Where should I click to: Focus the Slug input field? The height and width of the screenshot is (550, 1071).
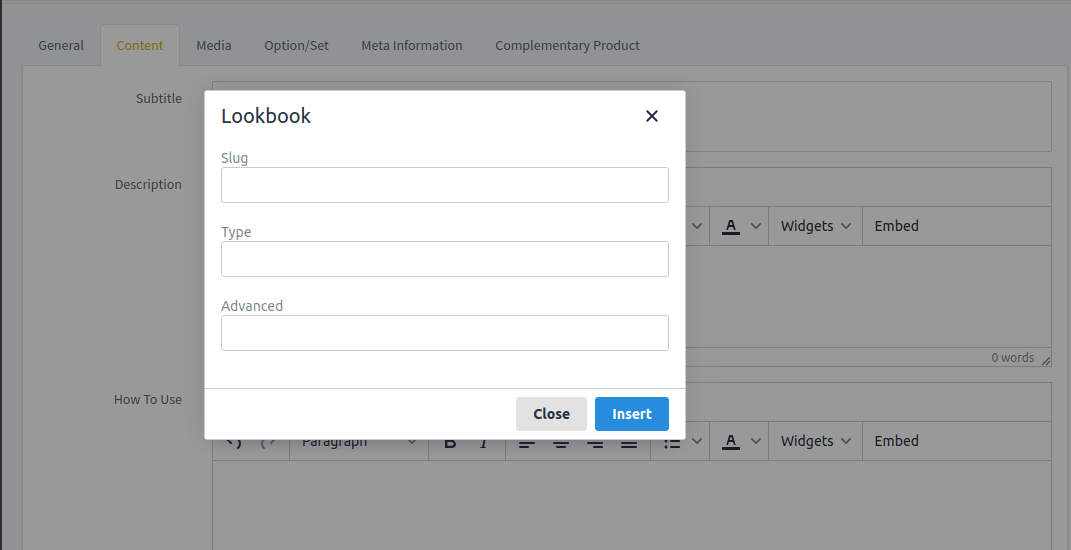(x=444, y=185)
